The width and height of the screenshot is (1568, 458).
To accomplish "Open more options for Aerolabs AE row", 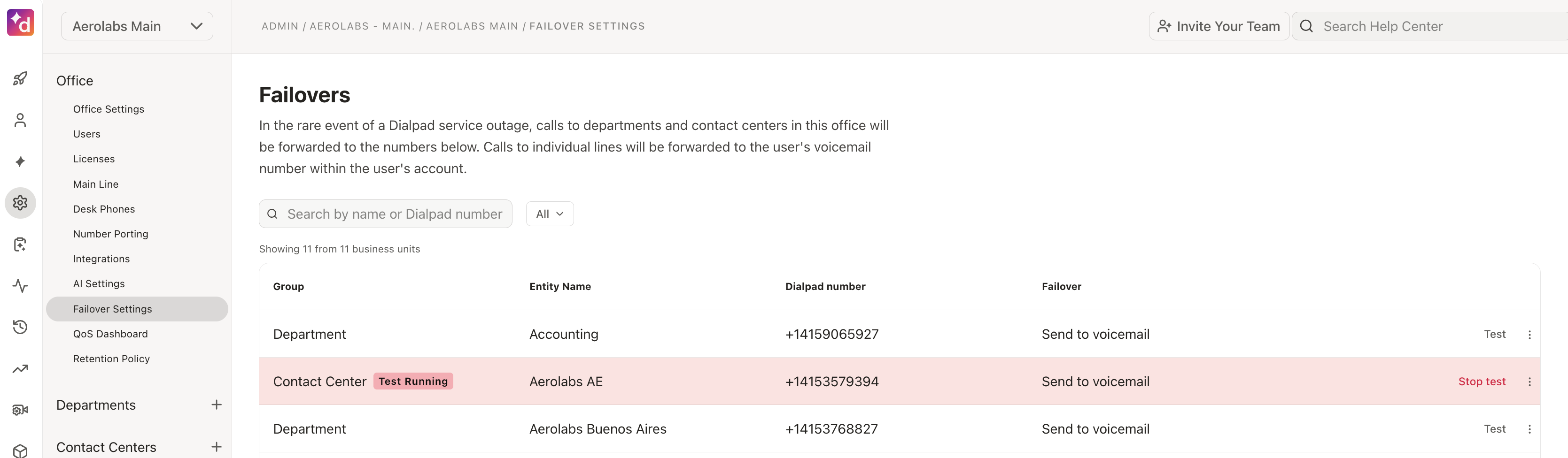I will tap(1529, 382).
